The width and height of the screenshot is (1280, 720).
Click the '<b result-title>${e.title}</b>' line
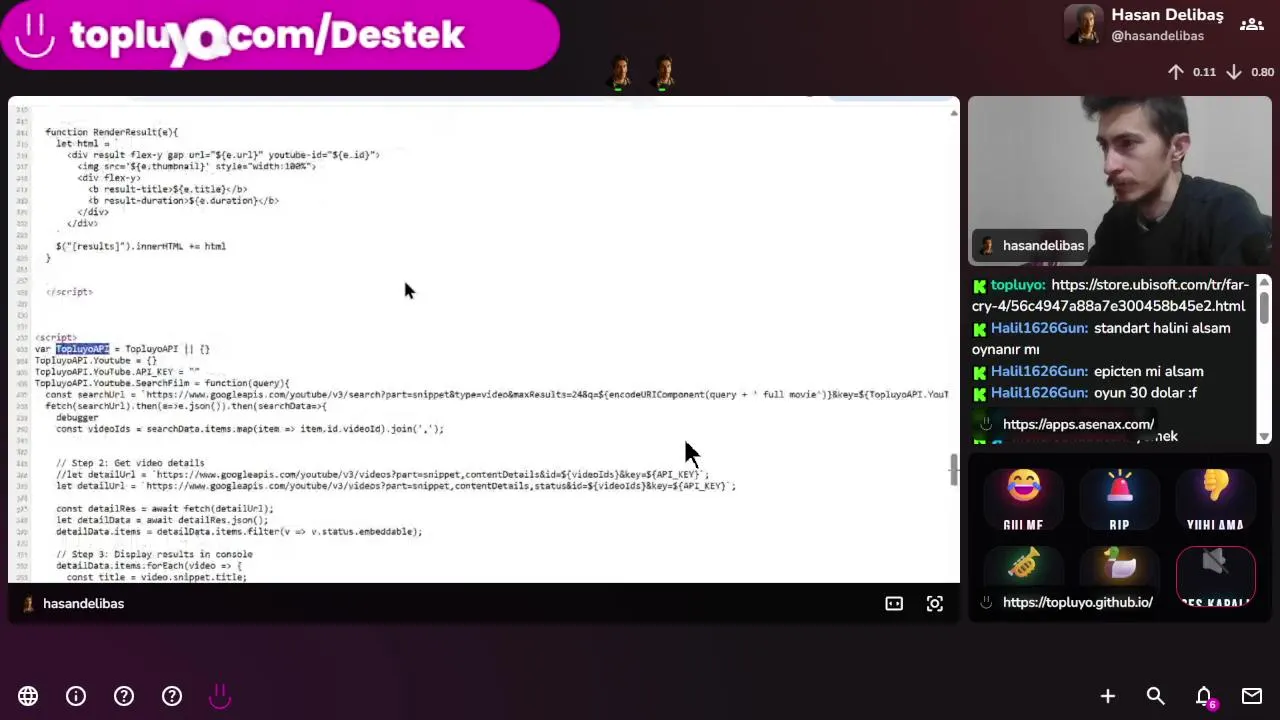[x=168, y=189]
